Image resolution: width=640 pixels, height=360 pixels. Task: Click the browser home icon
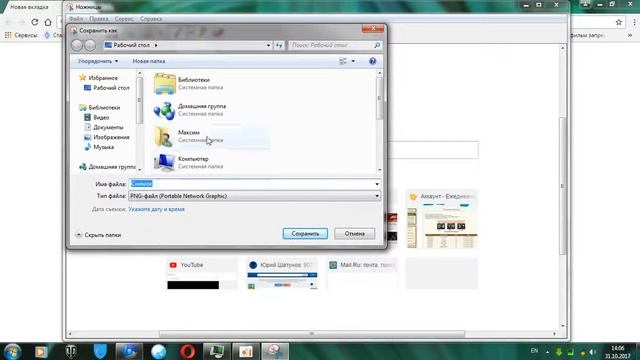[x=48, y=22]
